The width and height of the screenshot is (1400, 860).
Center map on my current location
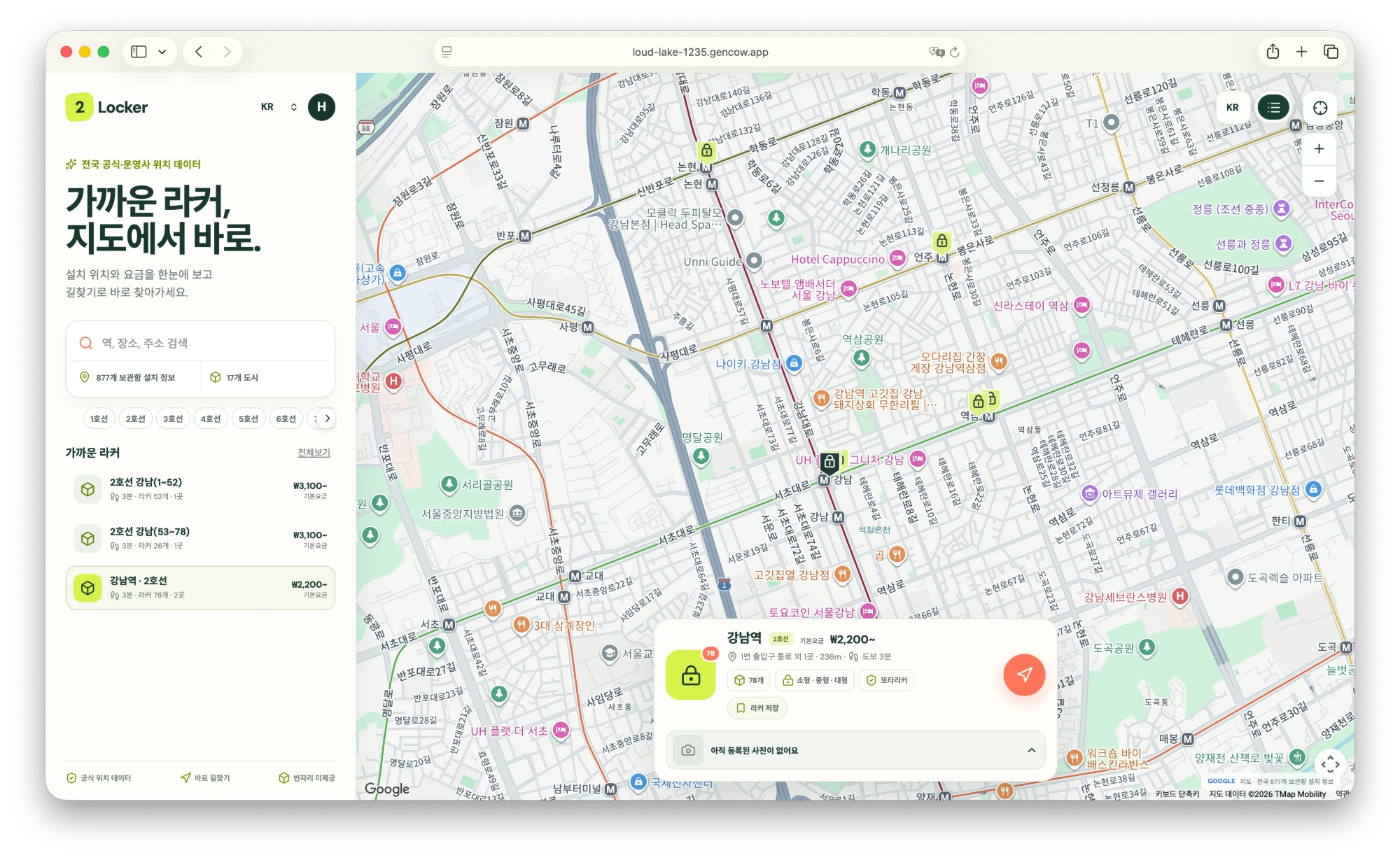(1319, 107)
